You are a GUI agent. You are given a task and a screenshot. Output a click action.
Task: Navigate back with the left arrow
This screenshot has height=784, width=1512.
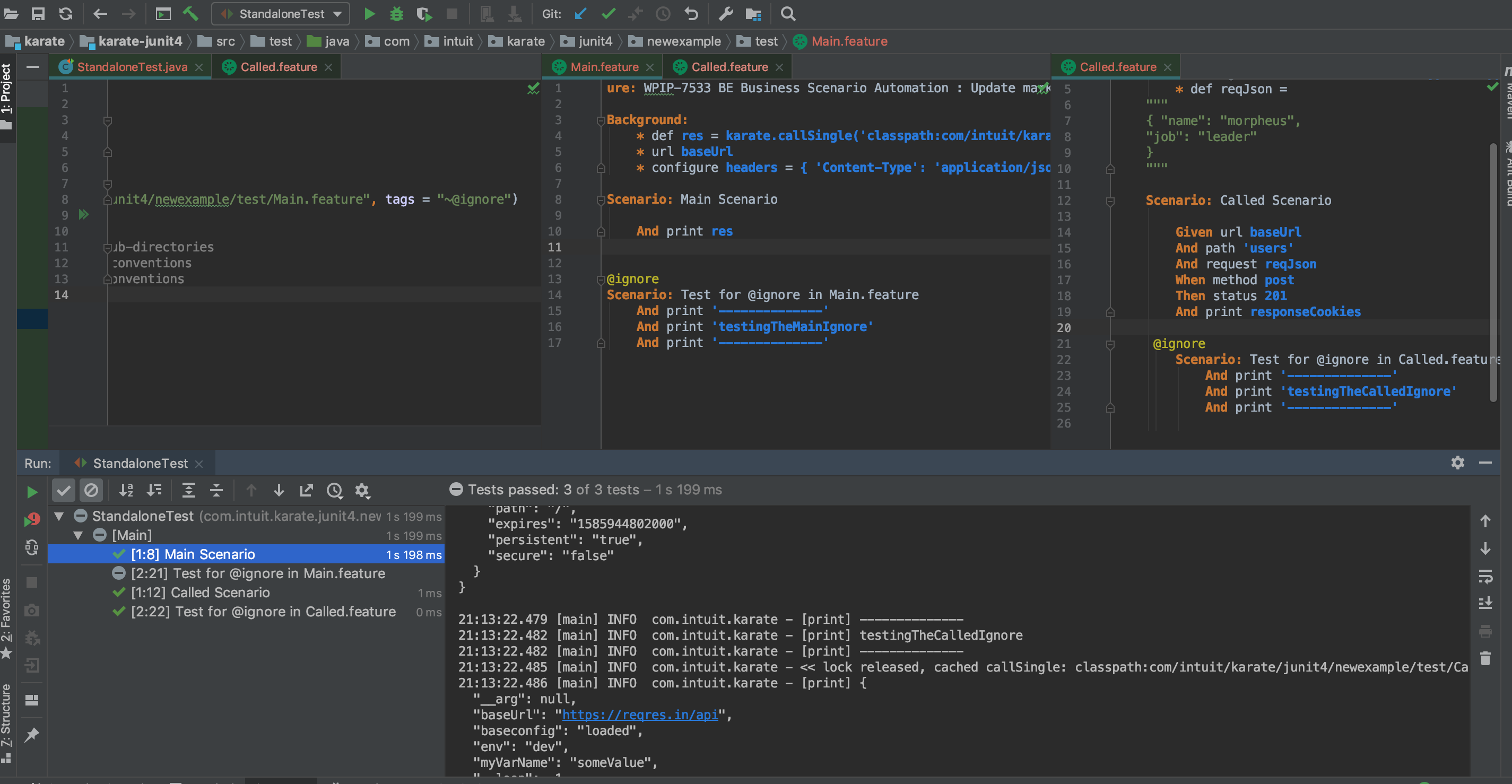click(x=100, y=13)
